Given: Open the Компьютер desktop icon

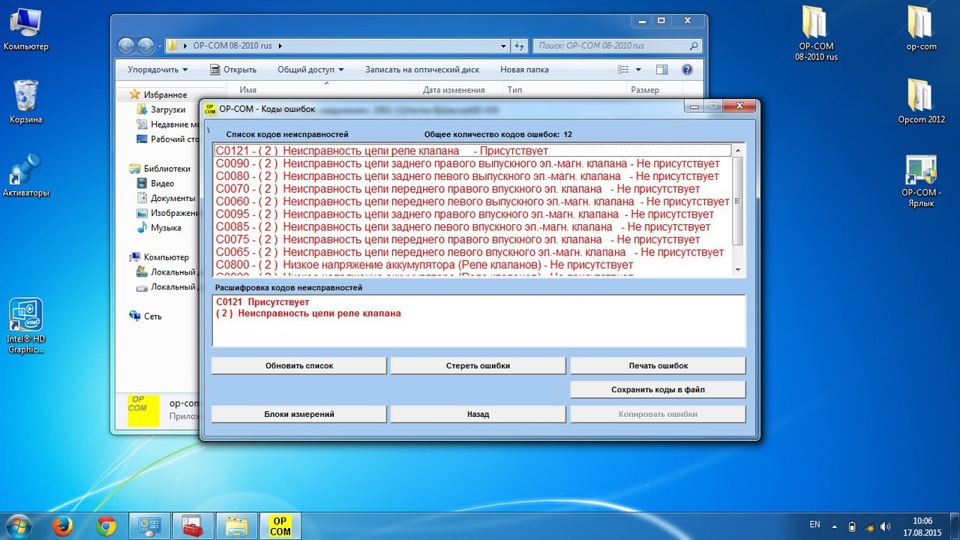Looking at the screenshot, I should coord(25,29).
